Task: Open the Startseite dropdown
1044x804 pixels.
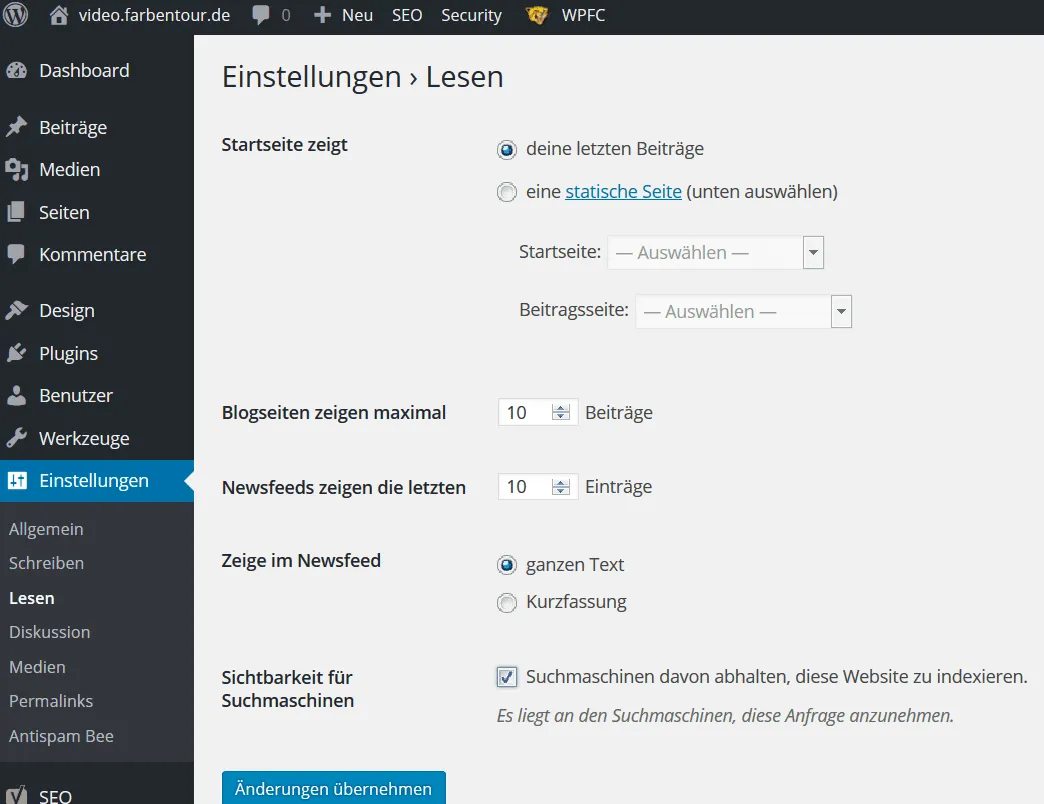Action: 716,253
